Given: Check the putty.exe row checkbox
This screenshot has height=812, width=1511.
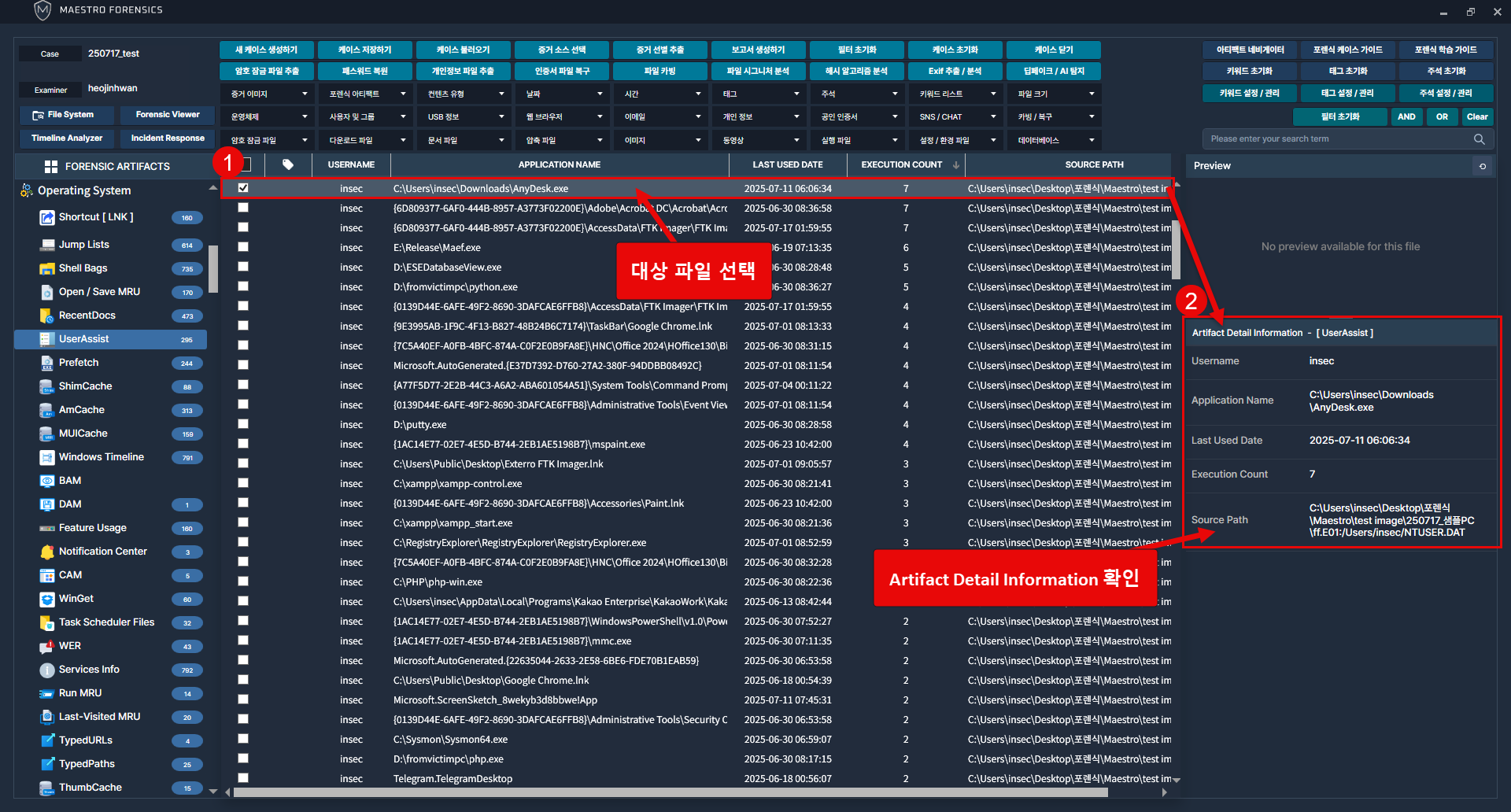Looking at the screenshot, I should (243, 424).
